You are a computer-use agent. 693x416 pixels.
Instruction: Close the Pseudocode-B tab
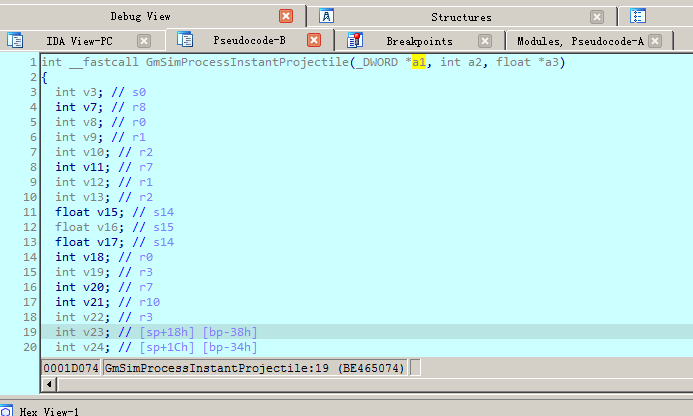(314, 40)
